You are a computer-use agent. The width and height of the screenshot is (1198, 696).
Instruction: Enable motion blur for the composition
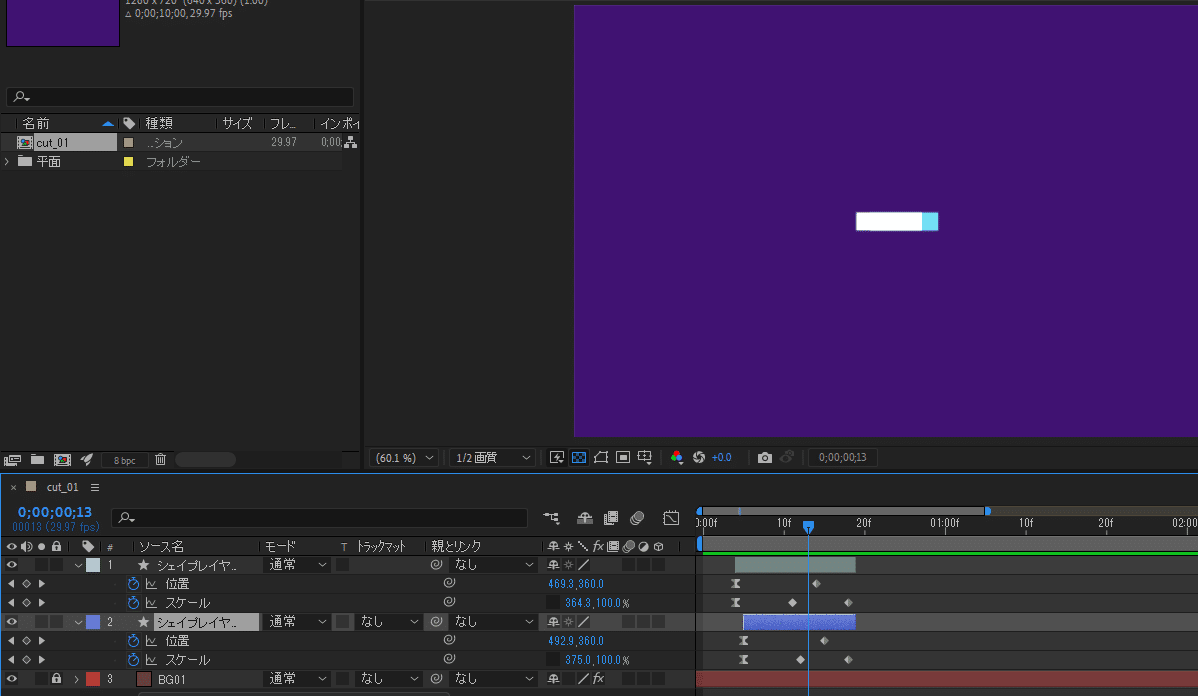click(637, 518)
